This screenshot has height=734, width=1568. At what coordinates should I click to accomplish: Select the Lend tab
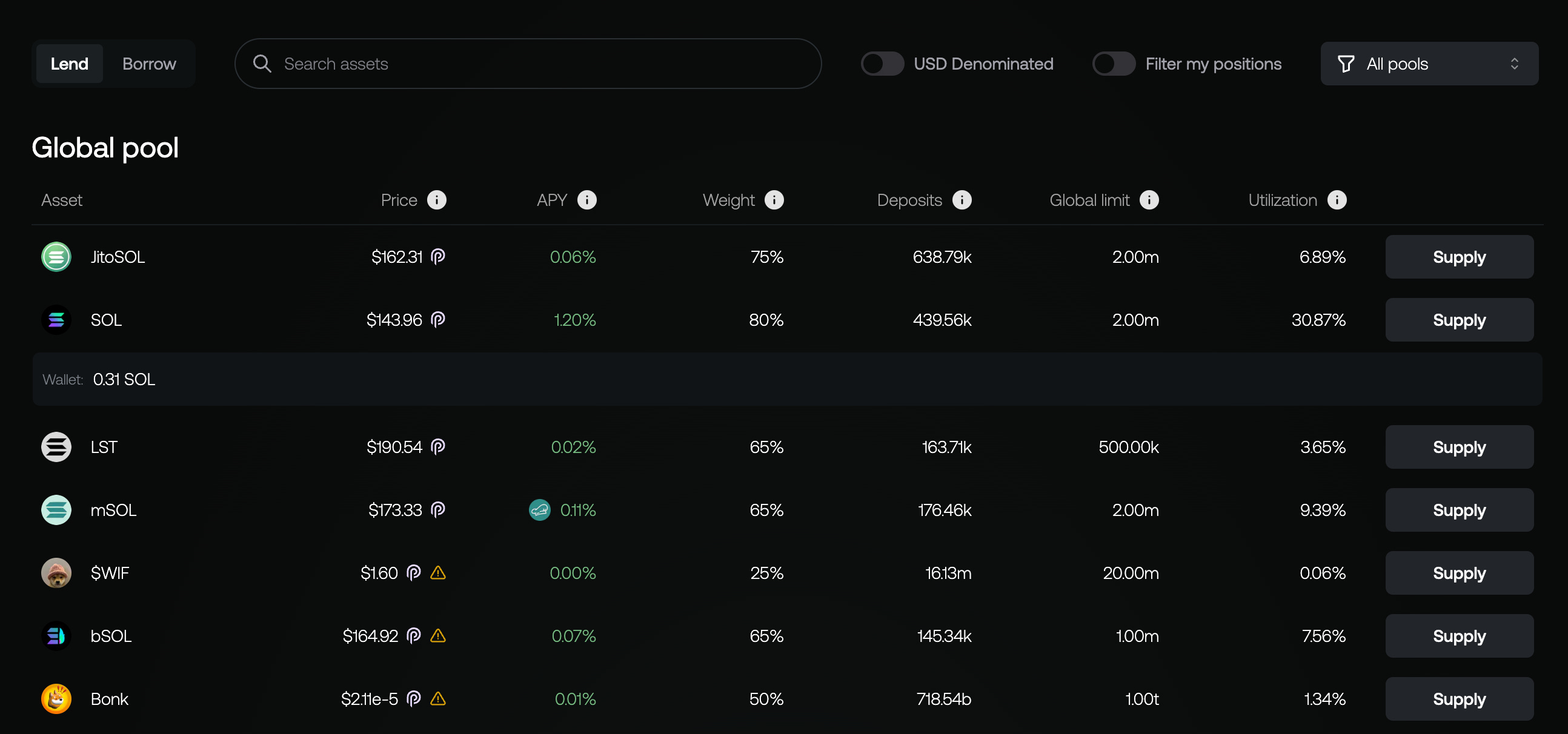click(70, 64)
